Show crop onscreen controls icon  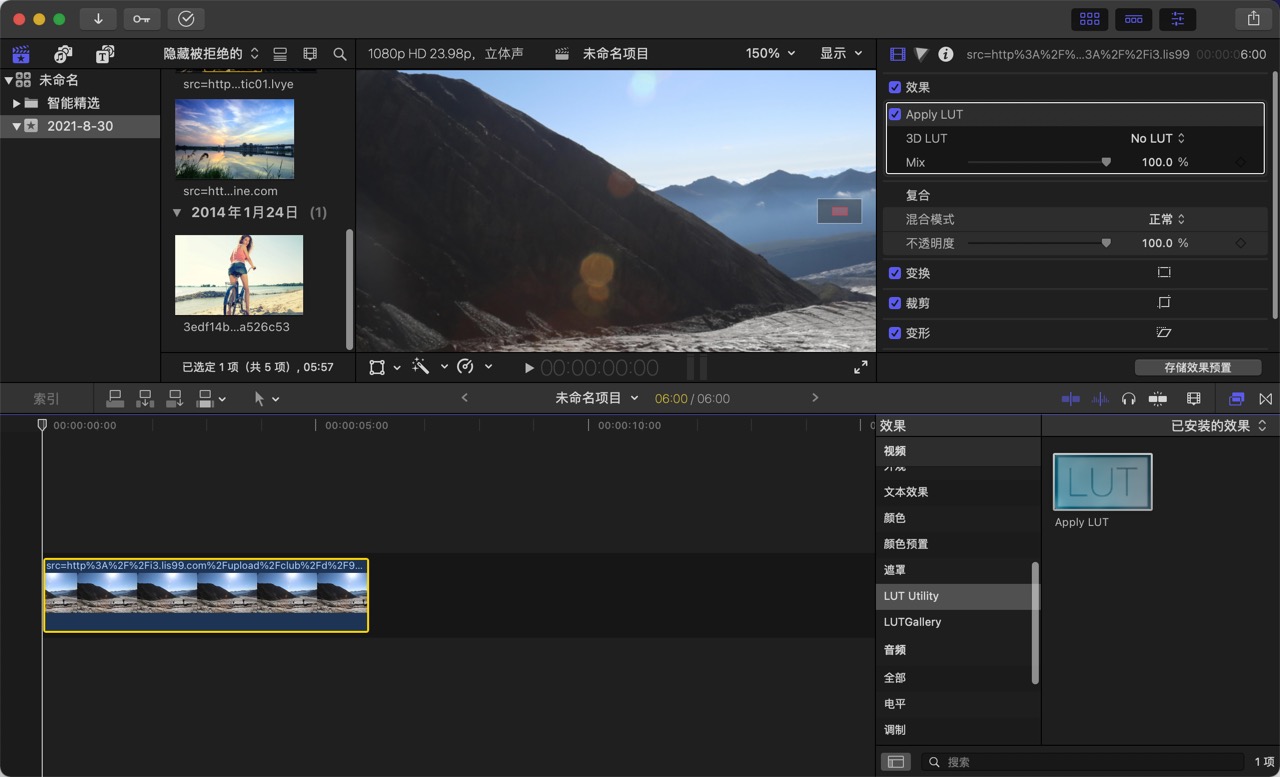click(x=1163, y=303)
